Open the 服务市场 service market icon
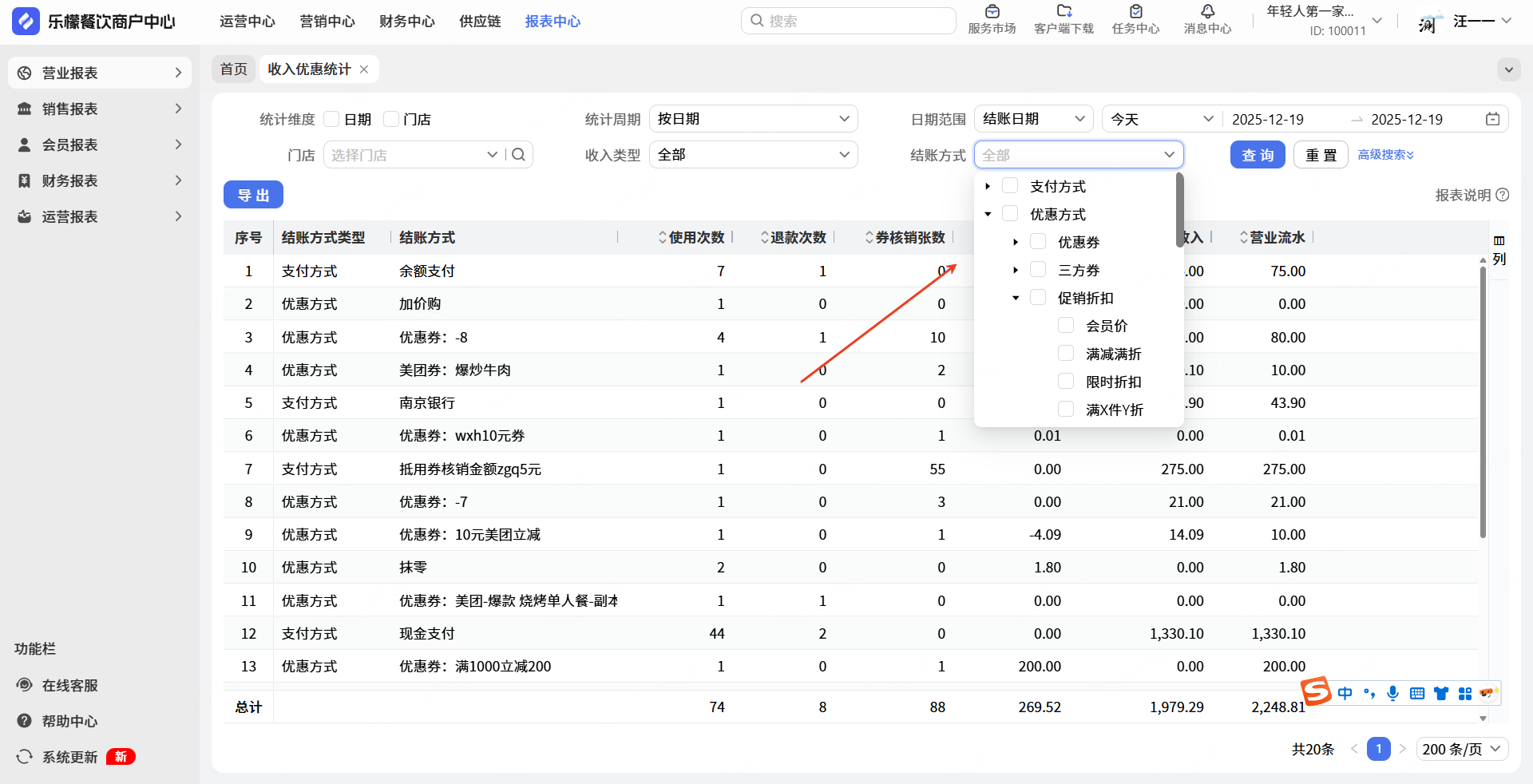 click(x=992, y=13)
